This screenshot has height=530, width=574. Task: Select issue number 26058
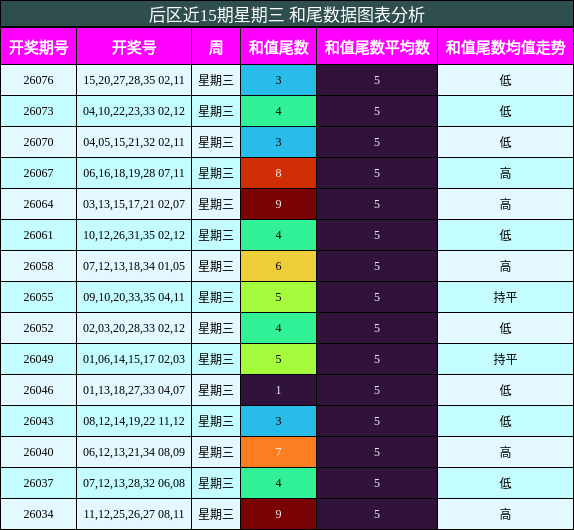38,266
